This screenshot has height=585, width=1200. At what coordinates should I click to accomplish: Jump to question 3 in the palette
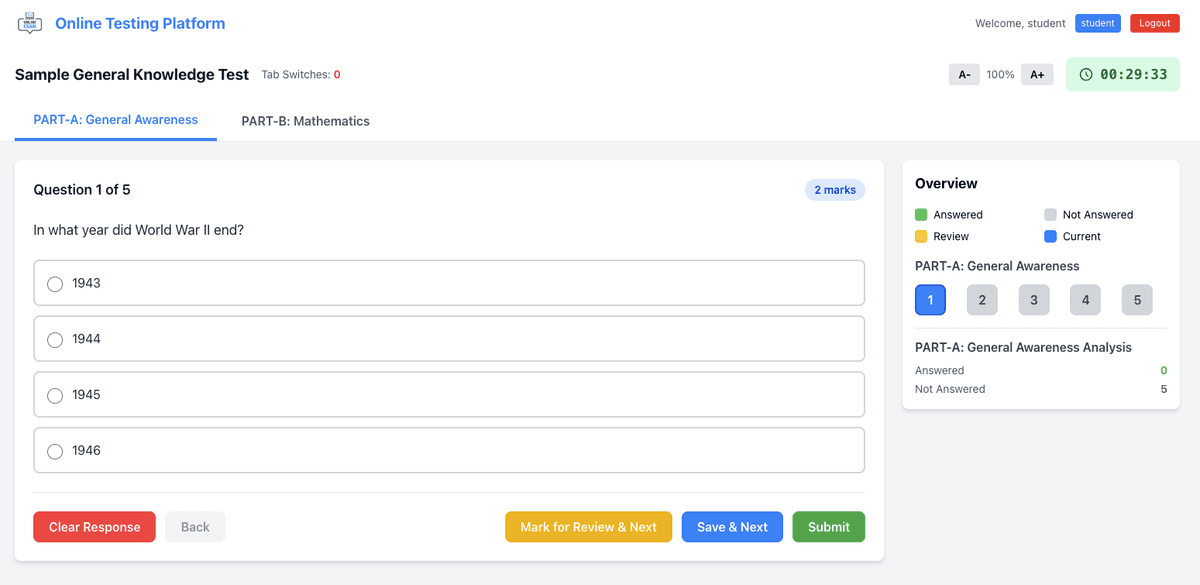click(1033, 299)
